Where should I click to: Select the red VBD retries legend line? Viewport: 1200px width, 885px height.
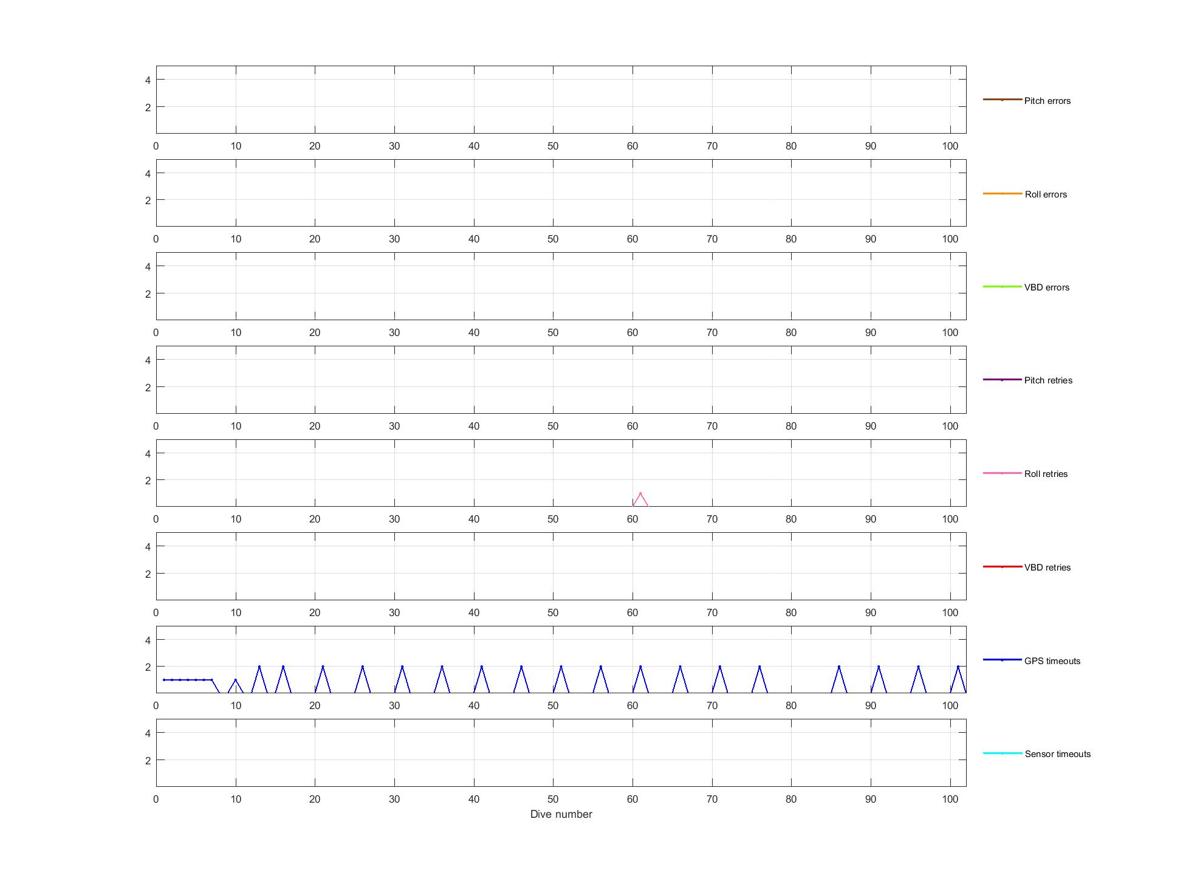[1002, 567]
